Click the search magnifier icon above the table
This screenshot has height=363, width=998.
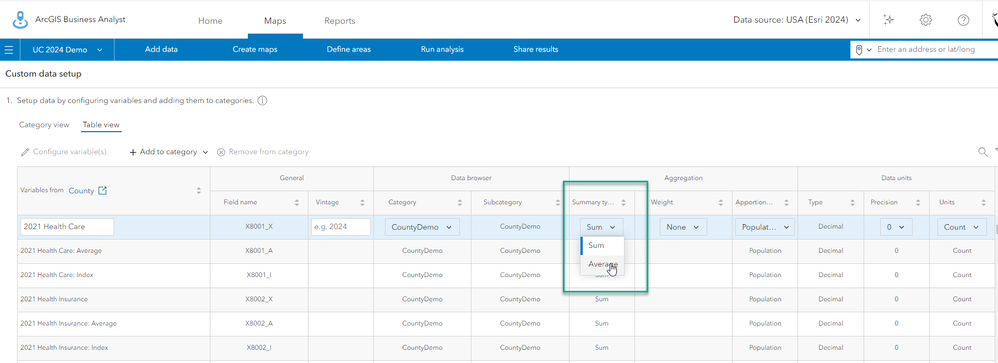[x=983, y=152]
